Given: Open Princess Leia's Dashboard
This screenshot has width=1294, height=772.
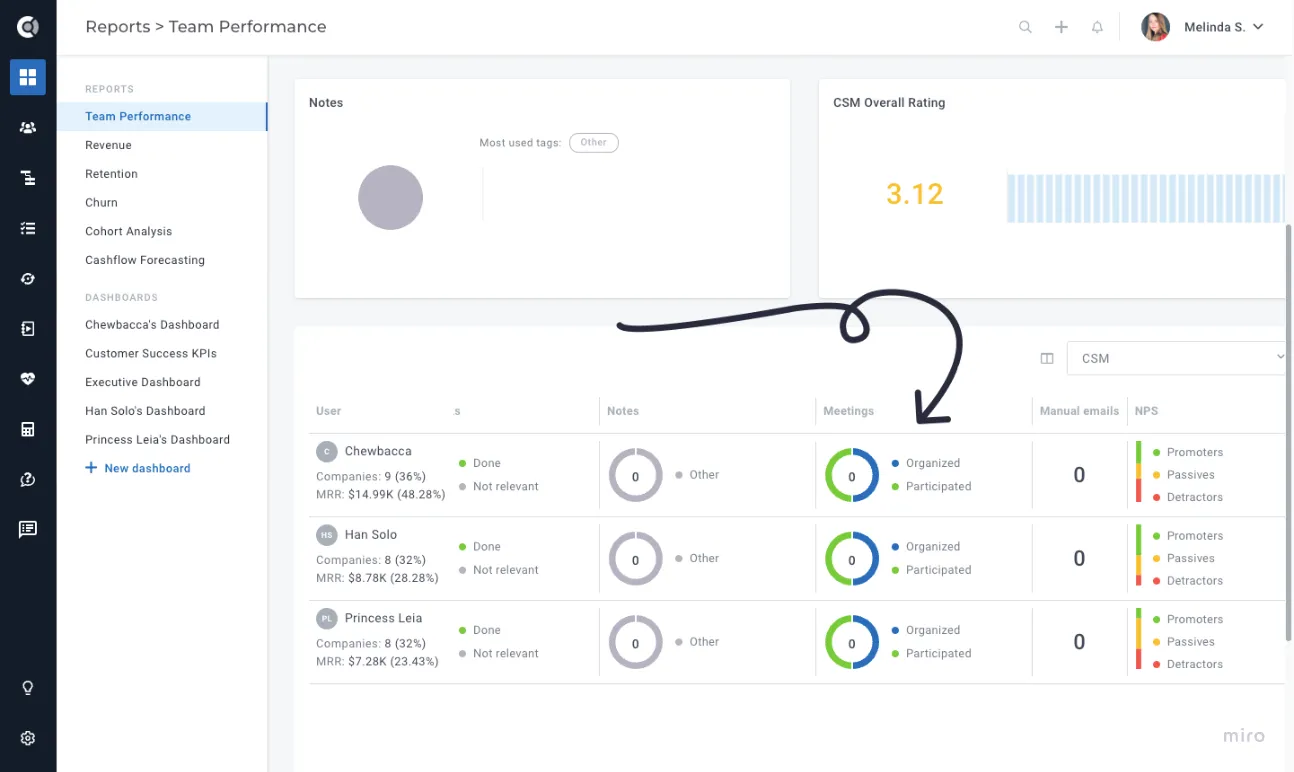Looking at the screenshot, I should coord(157,439).
